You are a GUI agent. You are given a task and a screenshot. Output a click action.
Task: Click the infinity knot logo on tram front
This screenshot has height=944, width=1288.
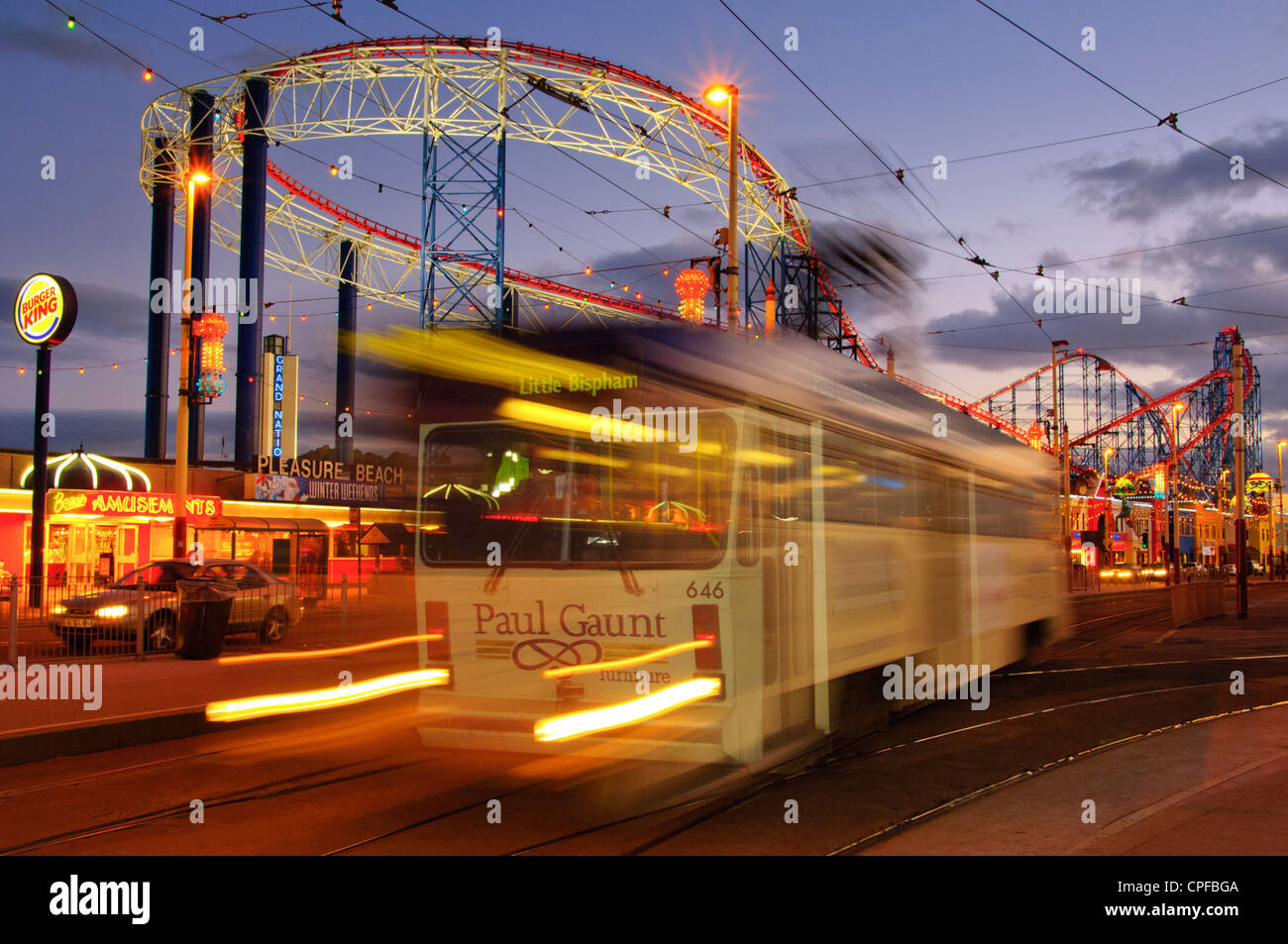tap(557, 653)
